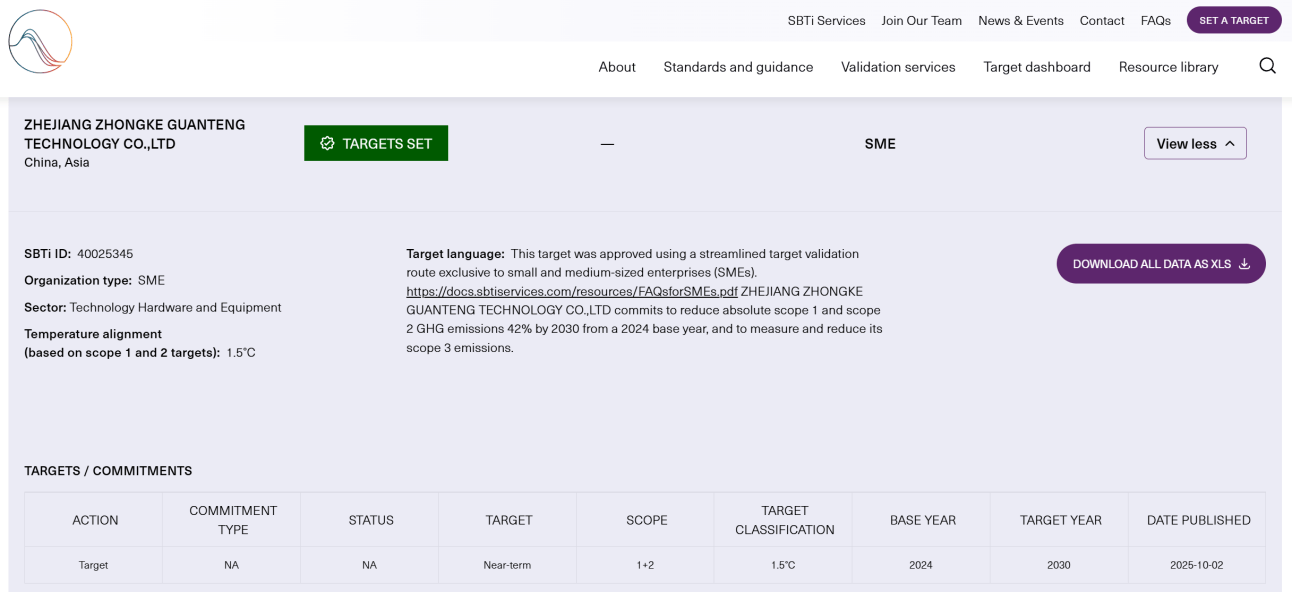Image resolution: width=1292 pixels, height=592 pixels.
Task: Click the Near-term target table cell
Action: tap(508, 565)
